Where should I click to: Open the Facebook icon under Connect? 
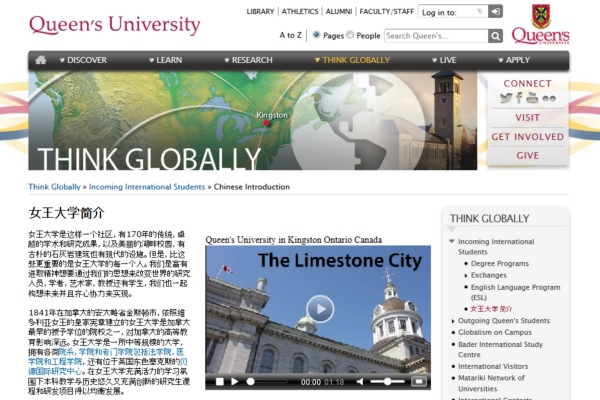point(519,98)
